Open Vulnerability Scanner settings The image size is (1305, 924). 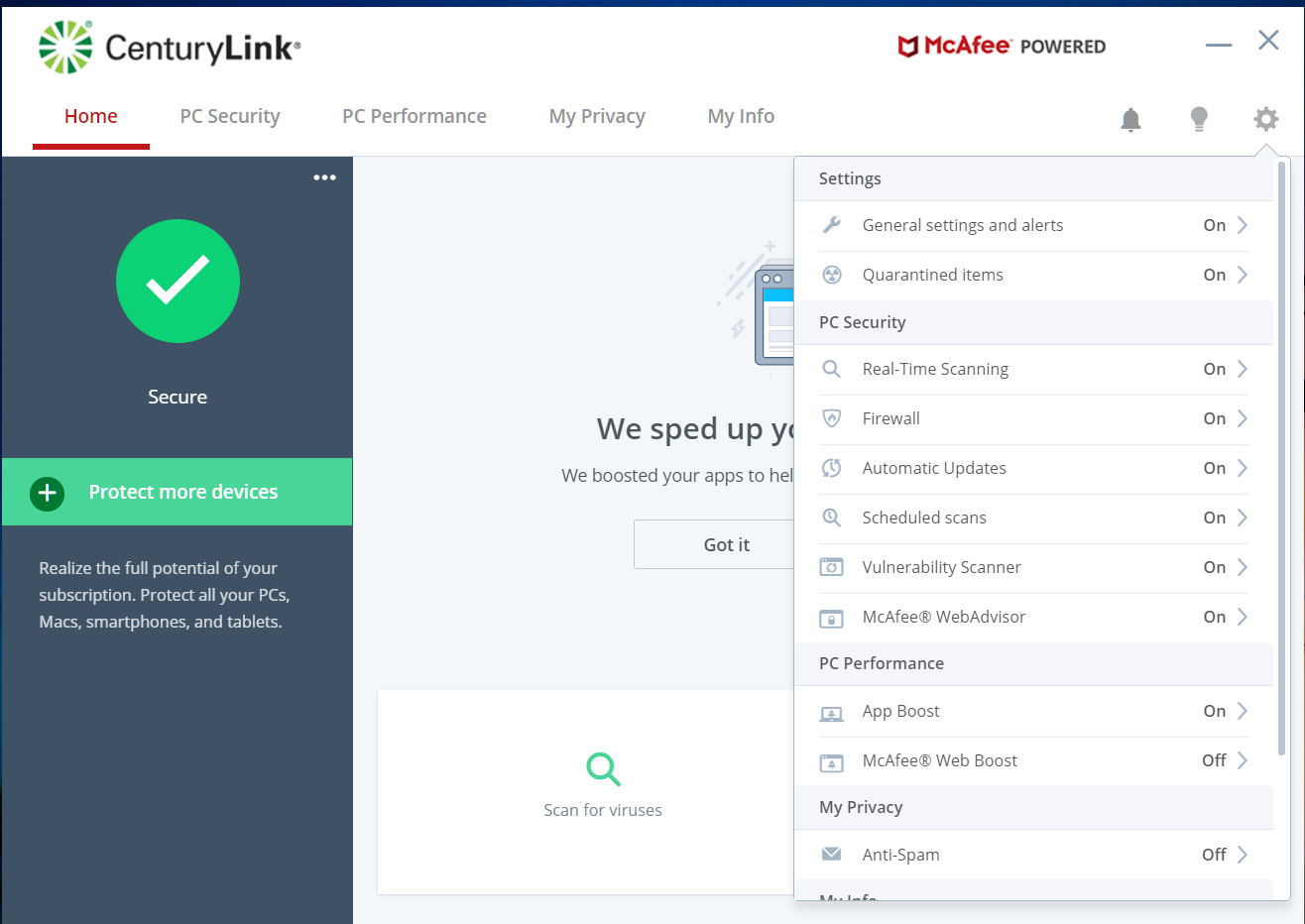pyautogui.click(x=1033, y=567)
